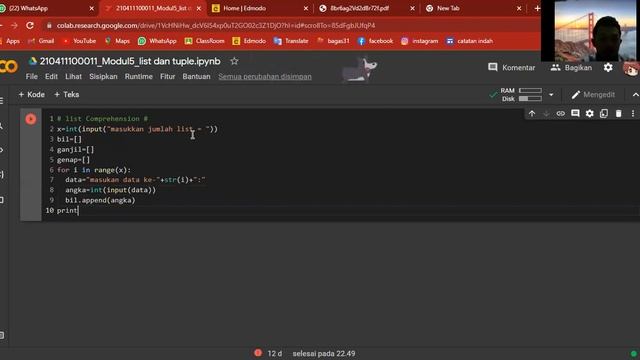Reload the browser page
This screenshot has width=640, height=360.
[30, 25]
